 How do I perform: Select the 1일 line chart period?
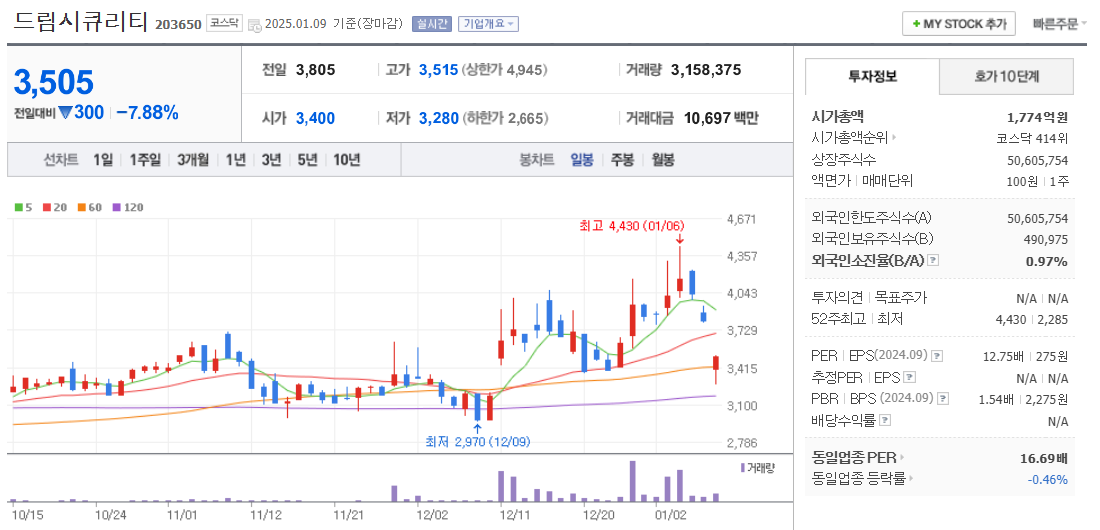pyautogui.click(x=102, y=160)
